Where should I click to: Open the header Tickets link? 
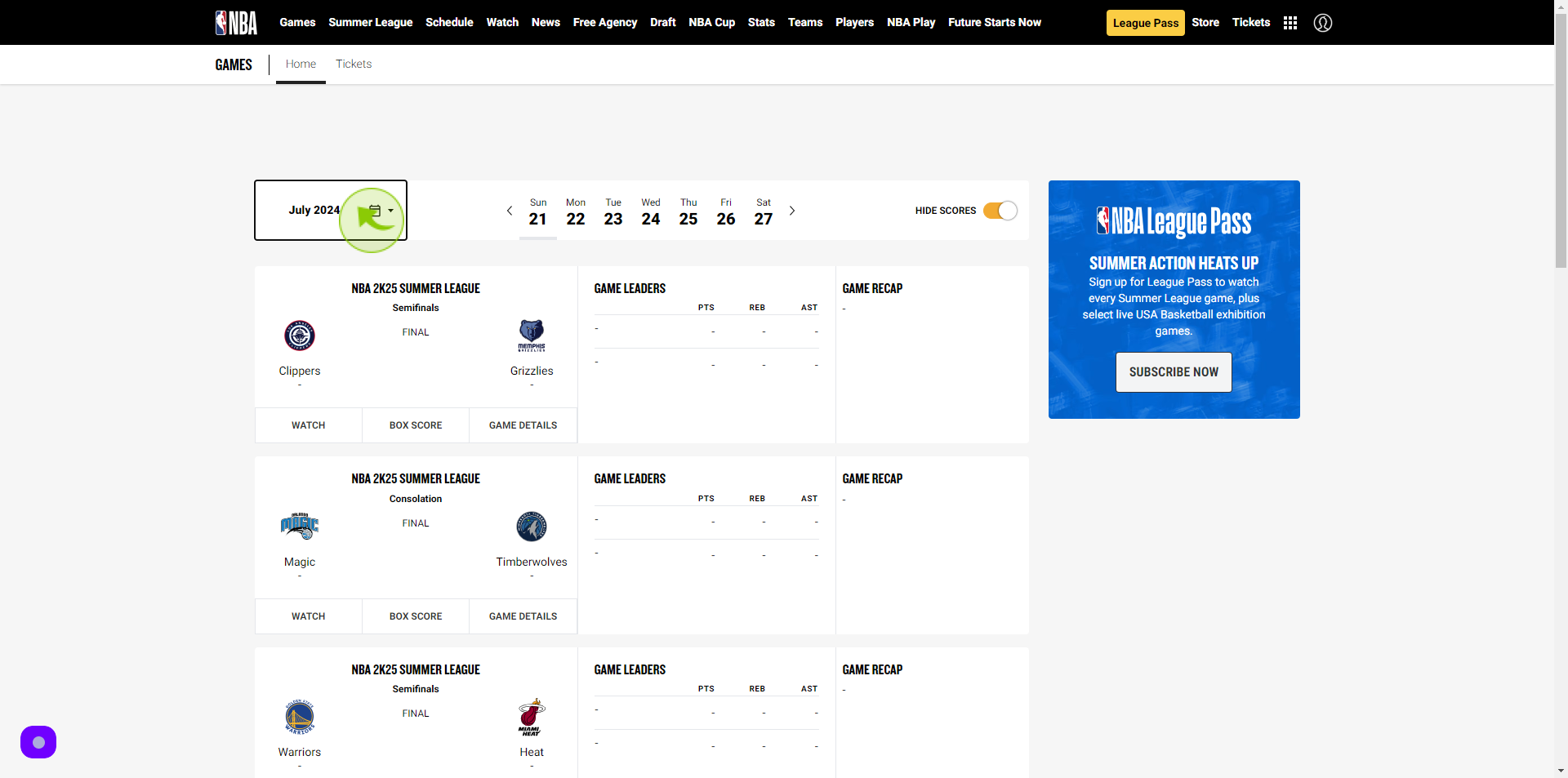pyautogui.click(x=1251, y=23)
